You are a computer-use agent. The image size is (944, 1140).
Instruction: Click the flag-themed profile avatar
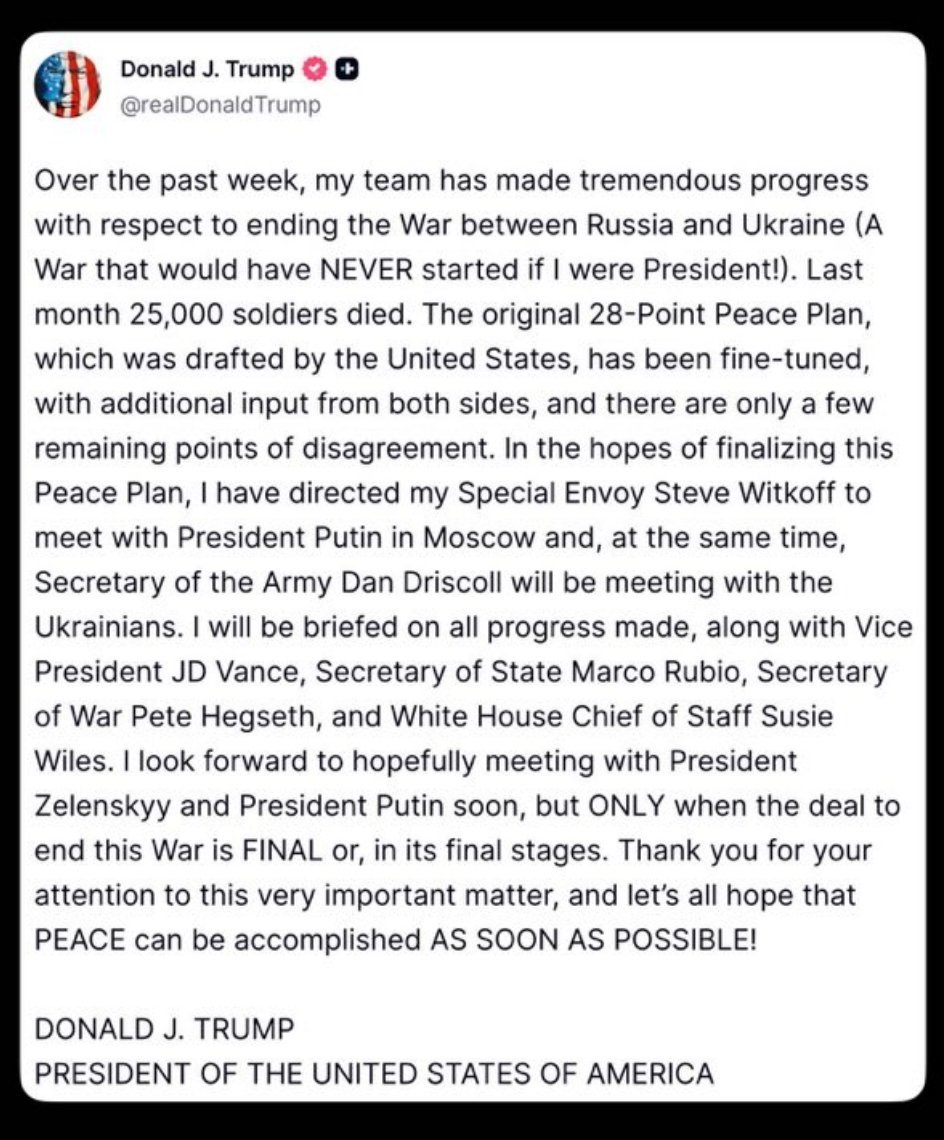67,84
